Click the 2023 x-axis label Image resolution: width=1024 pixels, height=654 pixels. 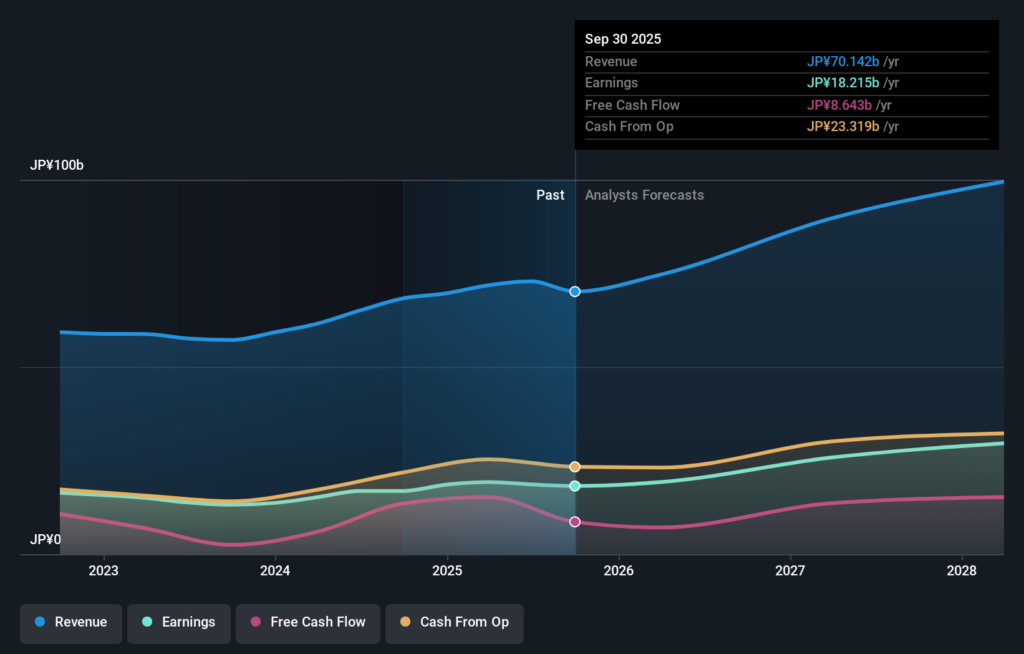103,571
